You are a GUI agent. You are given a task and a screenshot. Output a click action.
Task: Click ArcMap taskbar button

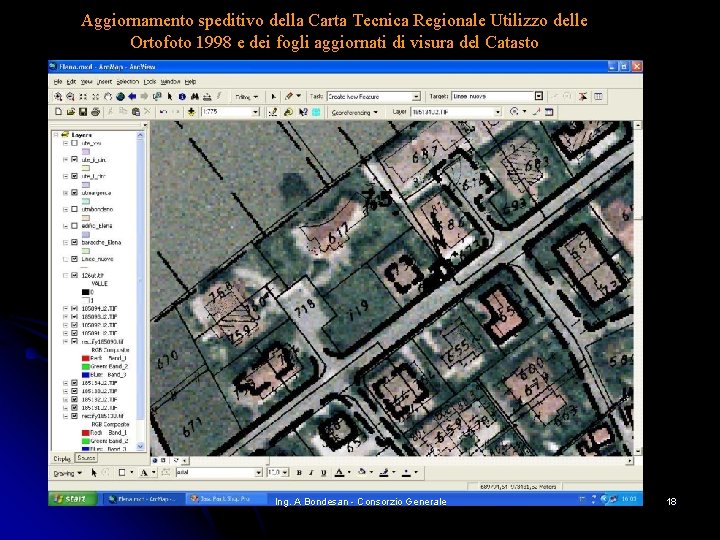(x=143, y=499)
